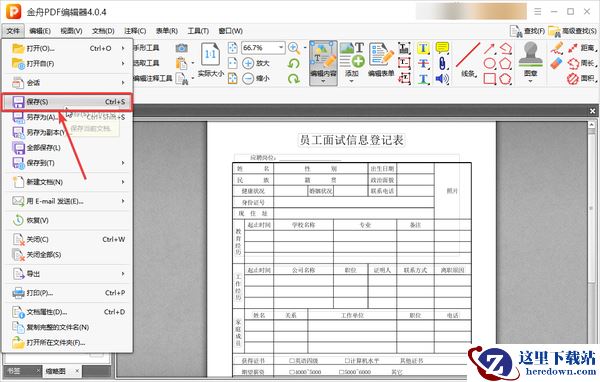This screenshot has height=382, width=600.
Task: Expand the arrow below 编辑内容
Action: 323,82
